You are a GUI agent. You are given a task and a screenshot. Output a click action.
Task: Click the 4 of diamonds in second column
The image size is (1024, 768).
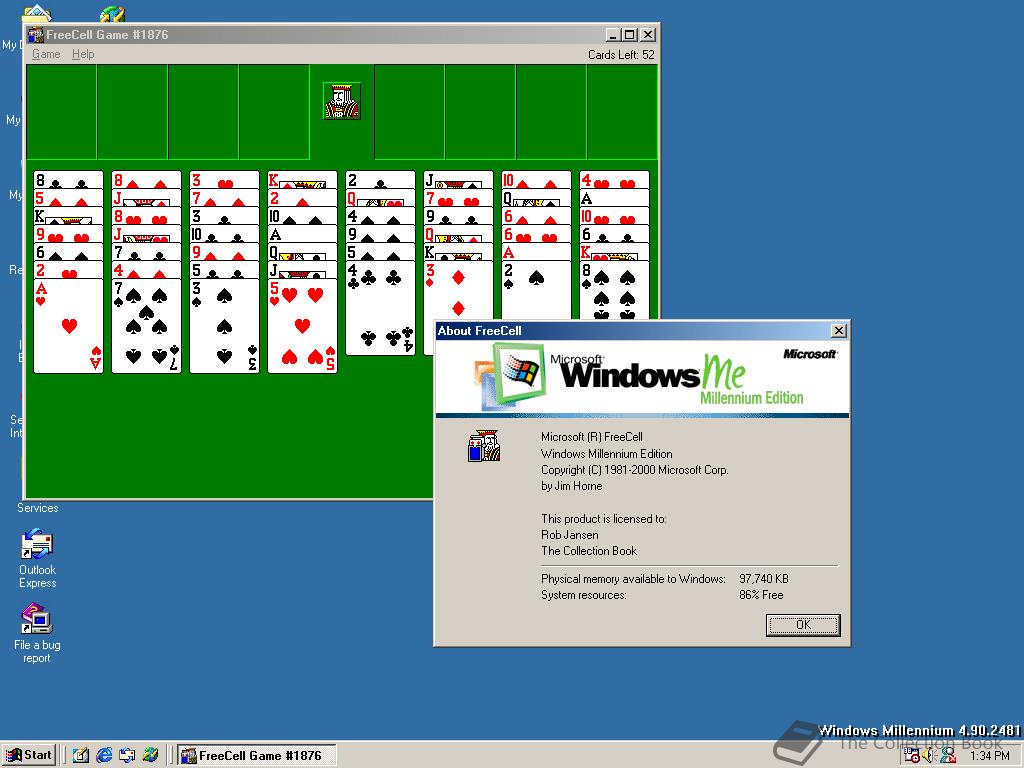pos(146,270)
